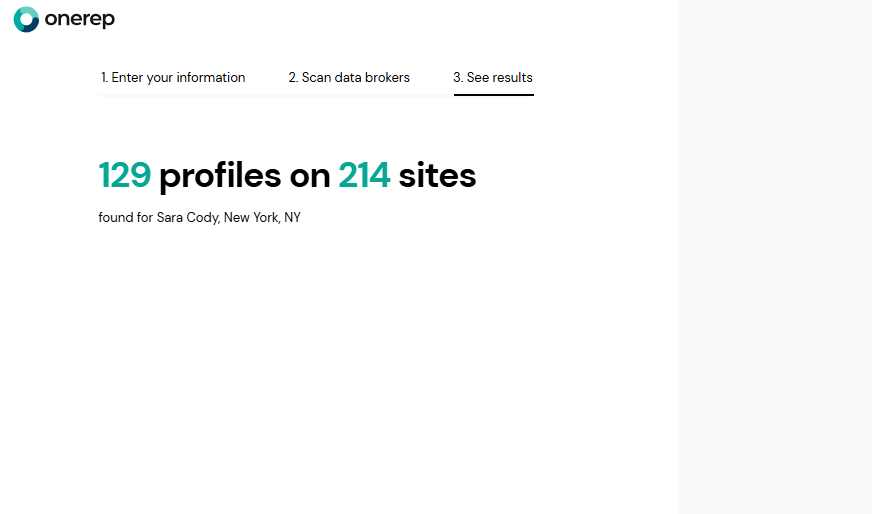Click the number 1 in the first step
Screen dimensions: 872x514
pyautogui.click(x=104, y=77)
